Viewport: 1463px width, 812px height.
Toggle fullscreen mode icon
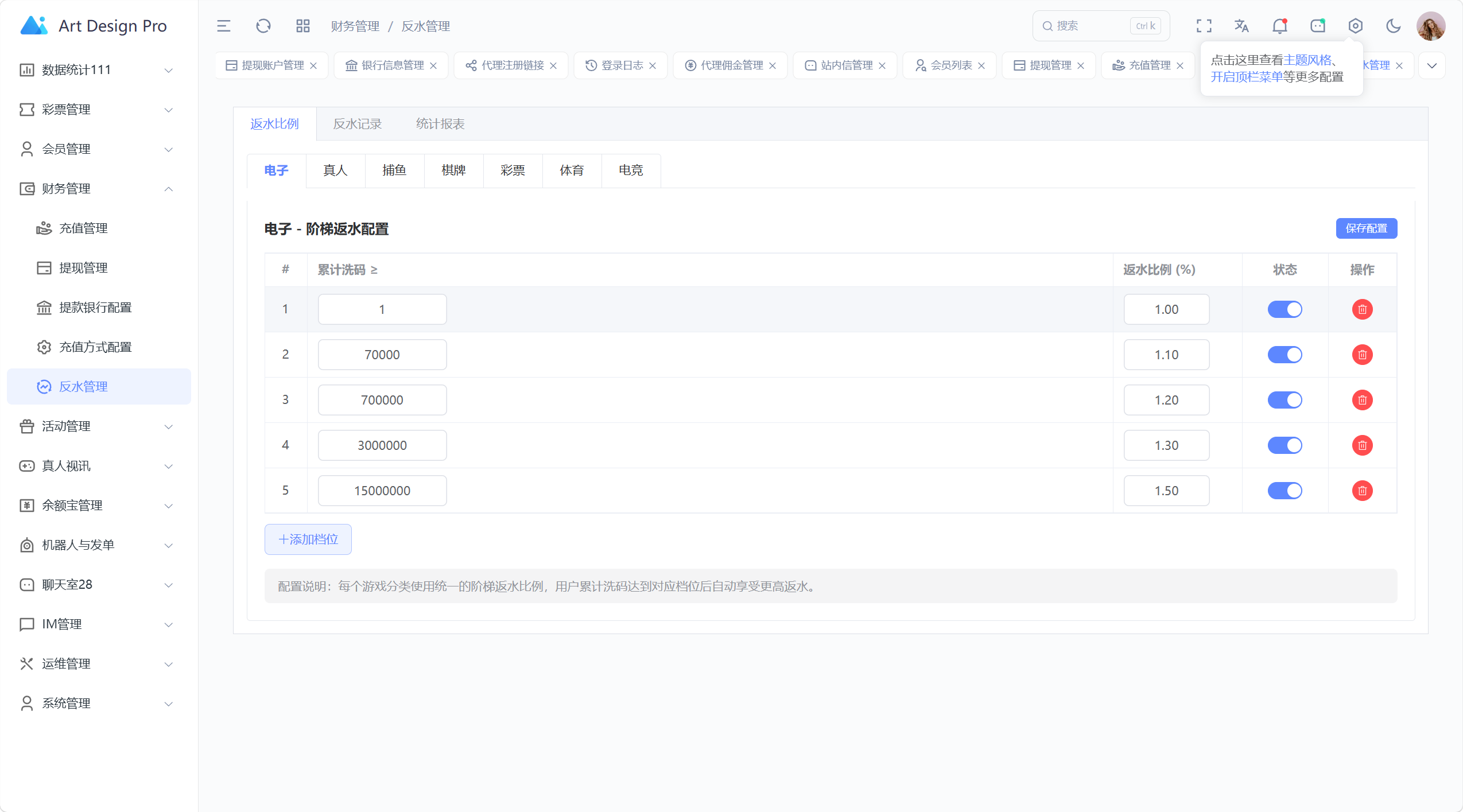pos(1204,26)
